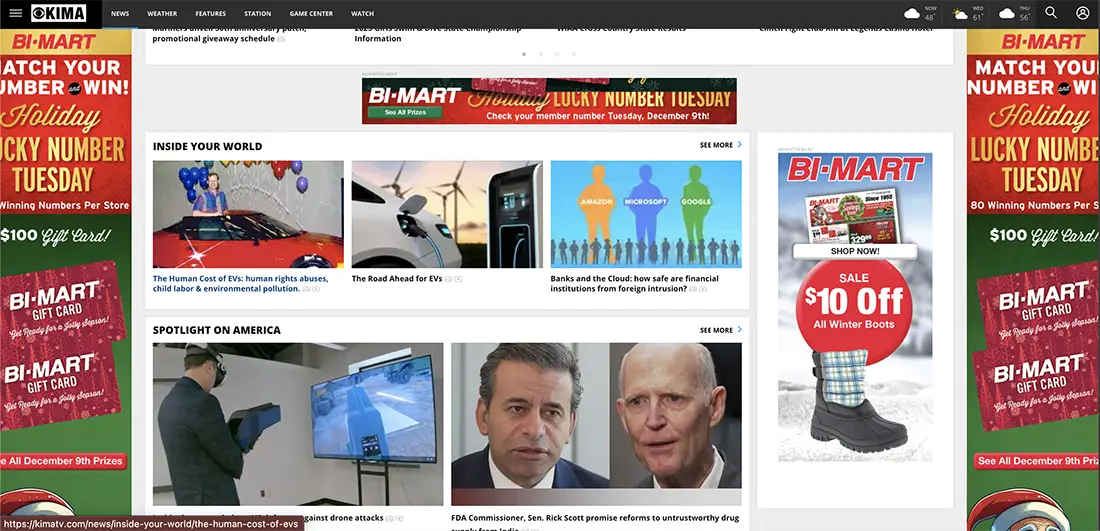Viewport: 1100px width, 531px height.
Task: Click the Holiday Lucky Number Tuesday banner ad
Action: (x=549, y=101)
